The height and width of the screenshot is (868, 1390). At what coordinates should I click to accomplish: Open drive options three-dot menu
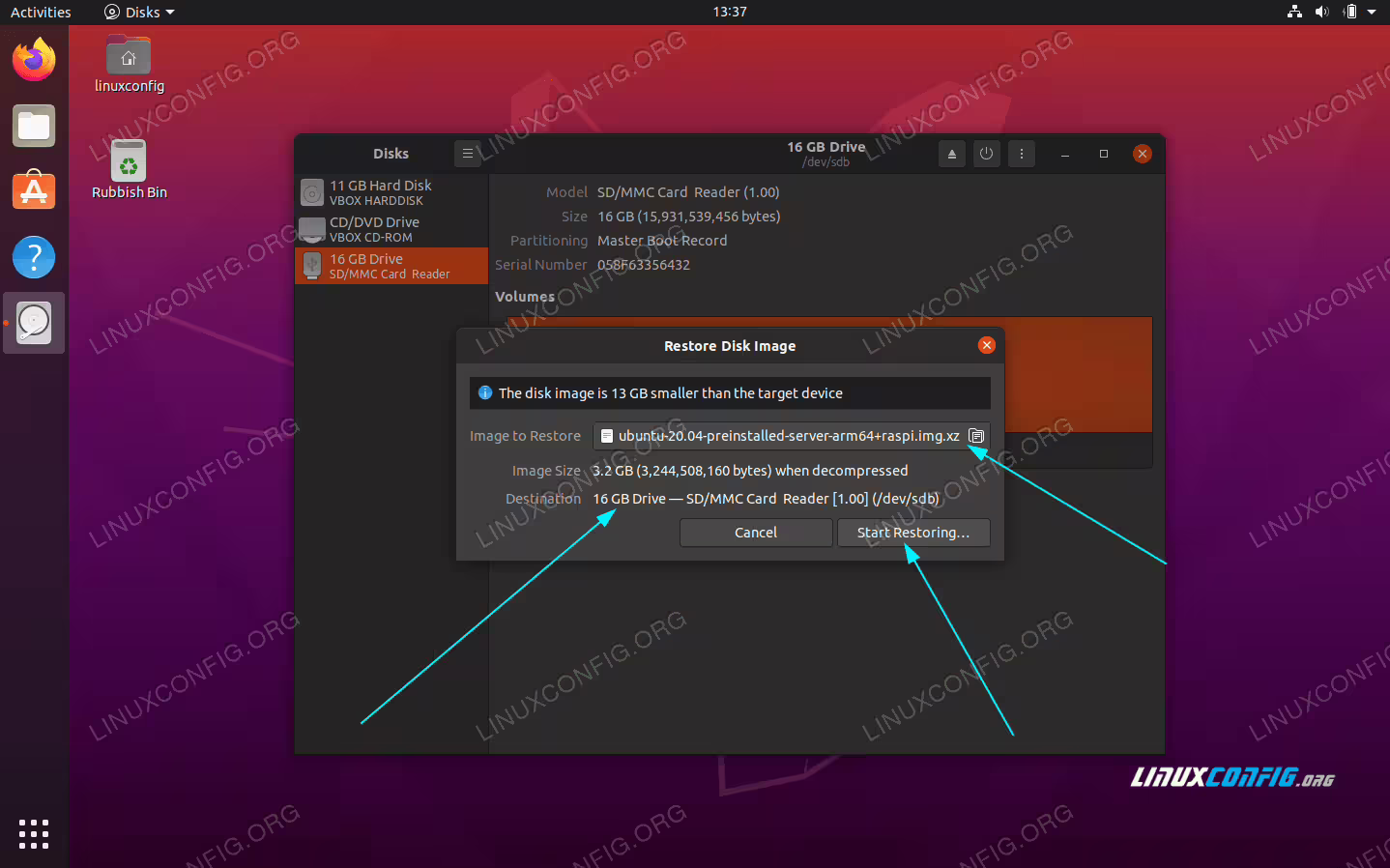[x=1022, y=154]
